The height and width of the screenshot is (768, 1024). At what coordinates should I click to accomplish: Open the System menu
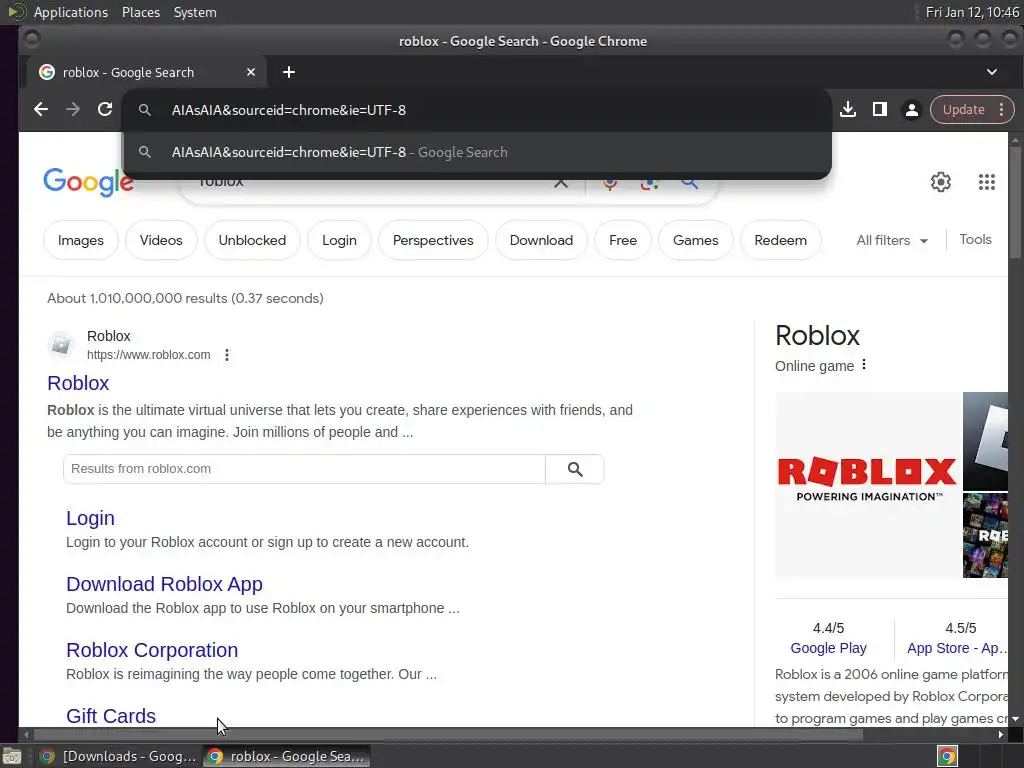click(195, 12)
